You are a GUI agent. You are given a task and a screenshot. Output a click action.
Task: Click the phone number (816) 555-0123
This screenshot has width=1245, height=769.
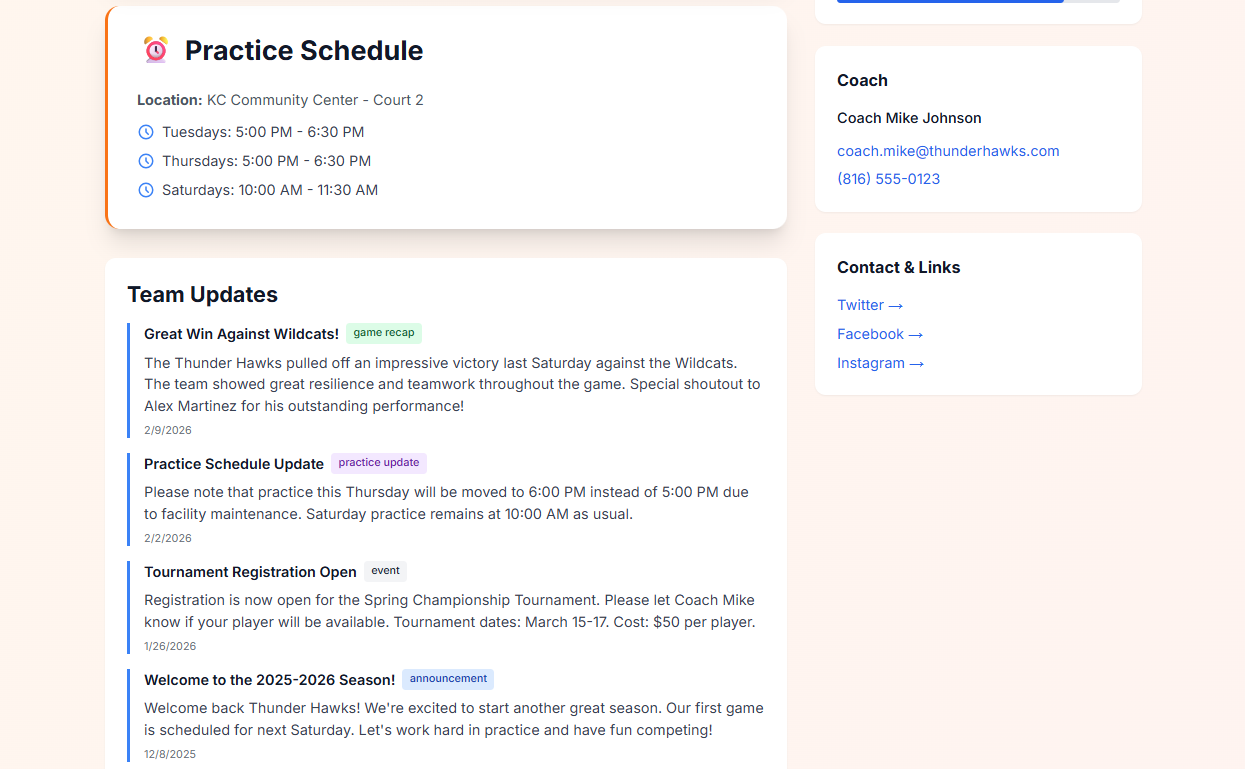click(888, 178)
